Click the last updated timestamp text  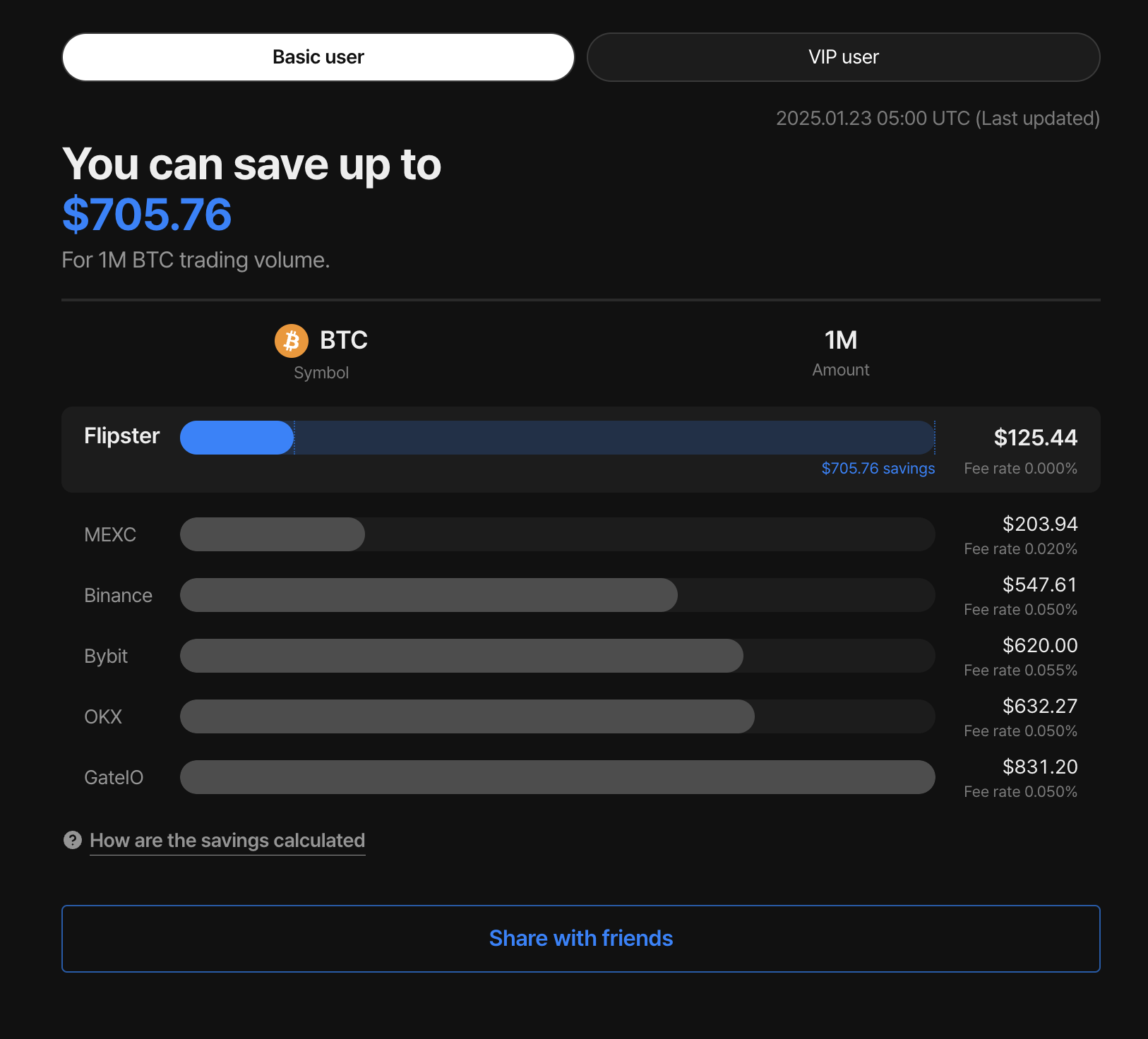point(938,118)
